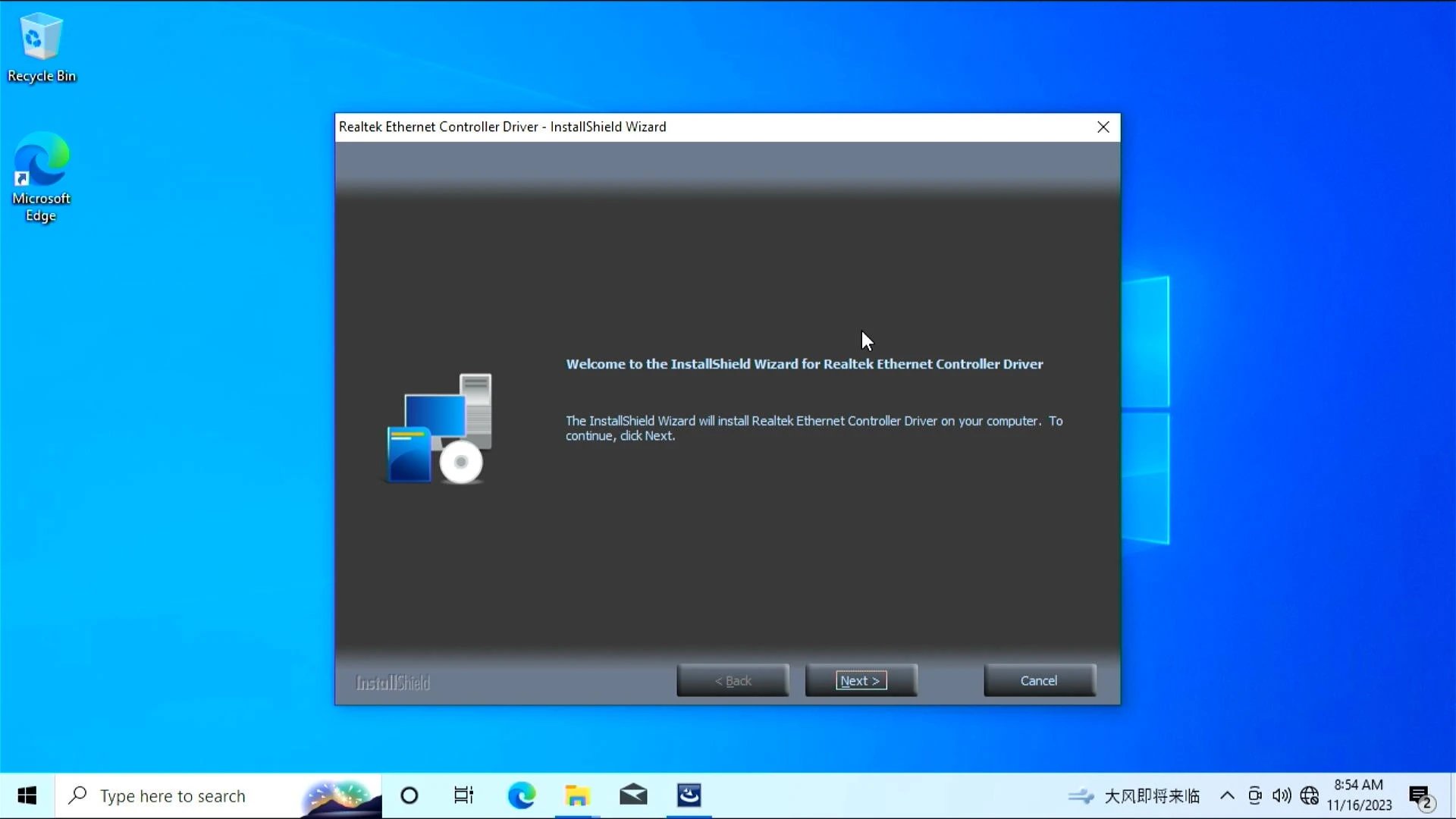Click the Steam icon in taskbar

(x=688, y=795)
